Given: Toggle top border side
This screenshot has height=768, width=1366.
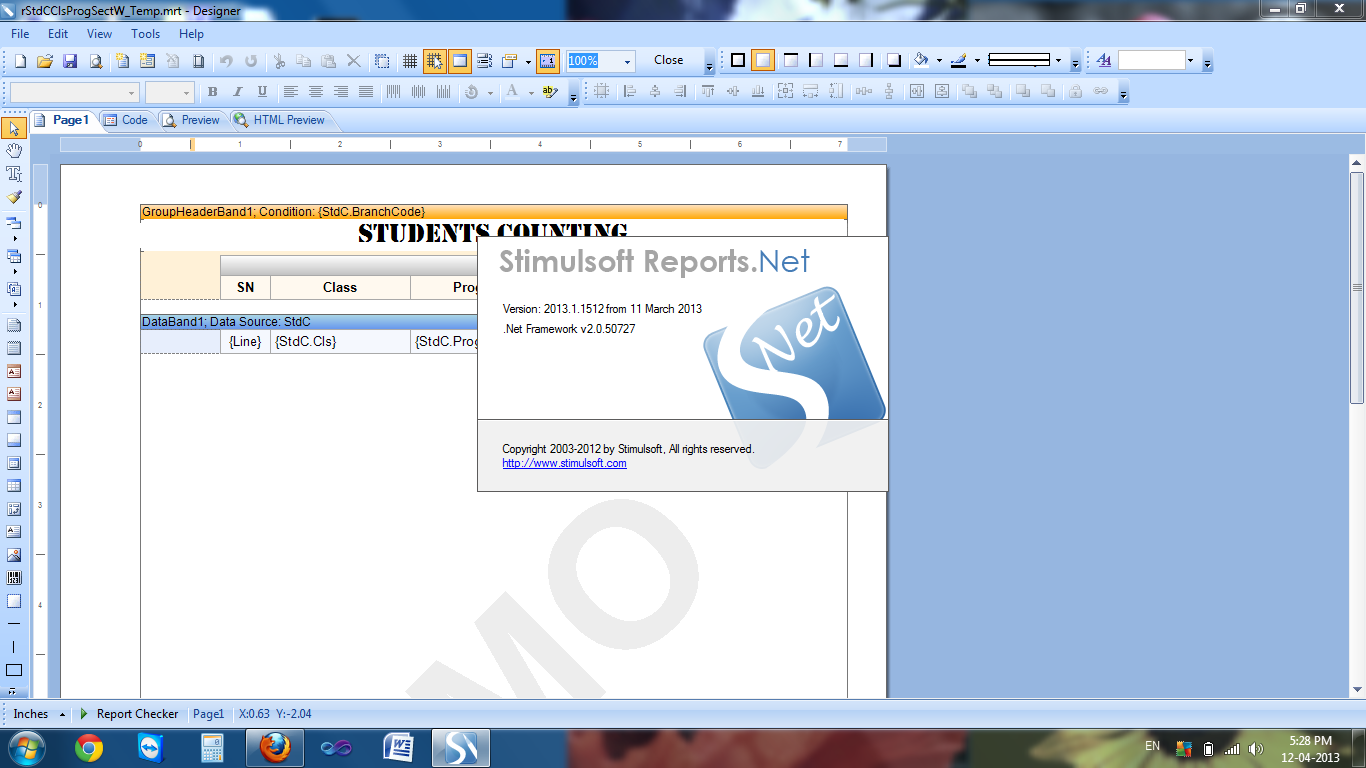Looking at the screenshot, I should pos(791,61).
